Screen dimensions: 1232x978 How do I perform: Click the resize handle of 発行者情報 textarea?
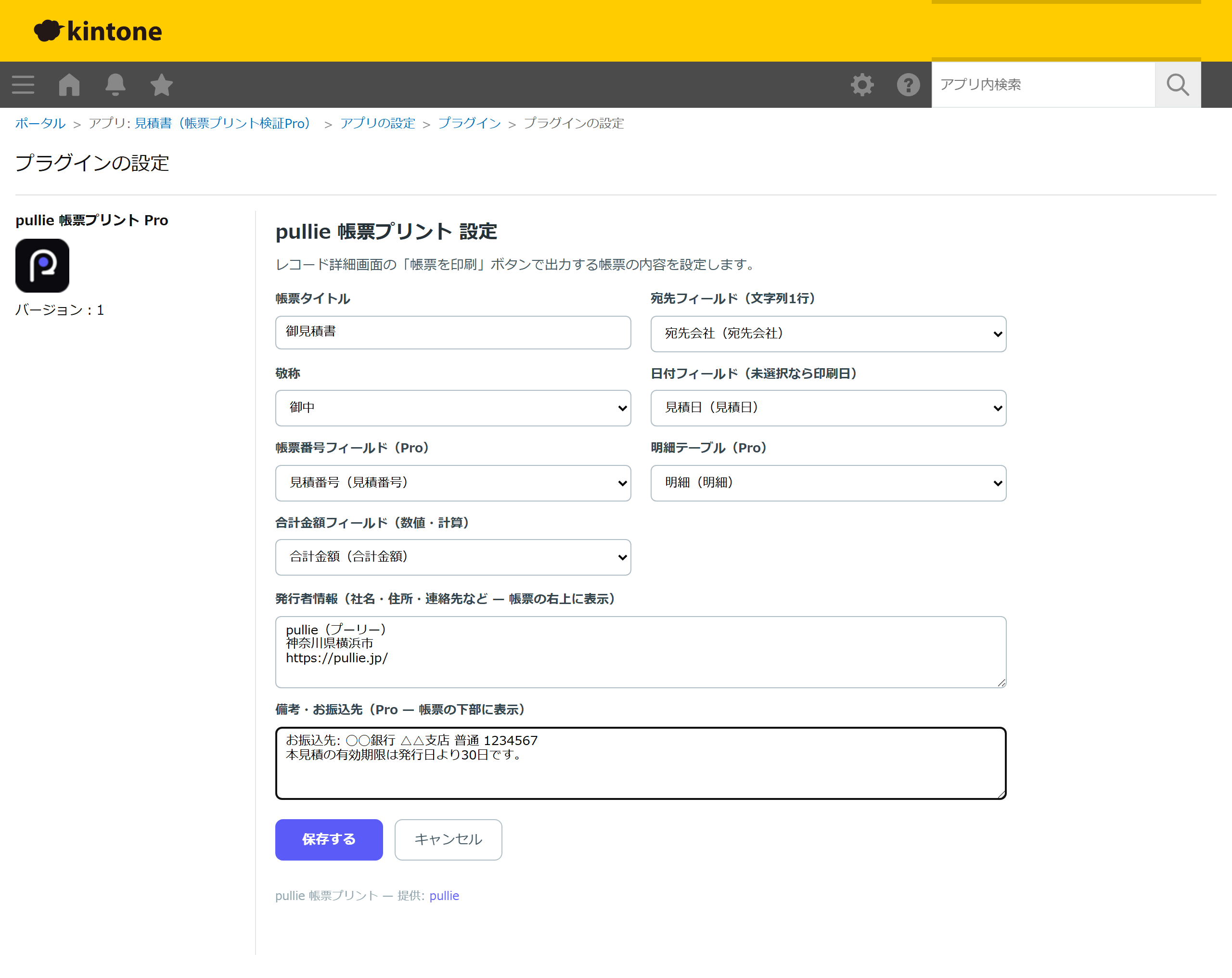tap(1001, 683)
